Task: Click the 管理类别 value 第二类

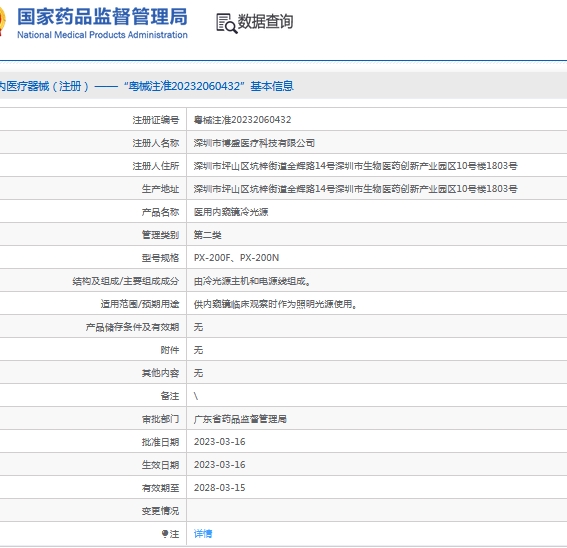Action: tap(208, 235)
